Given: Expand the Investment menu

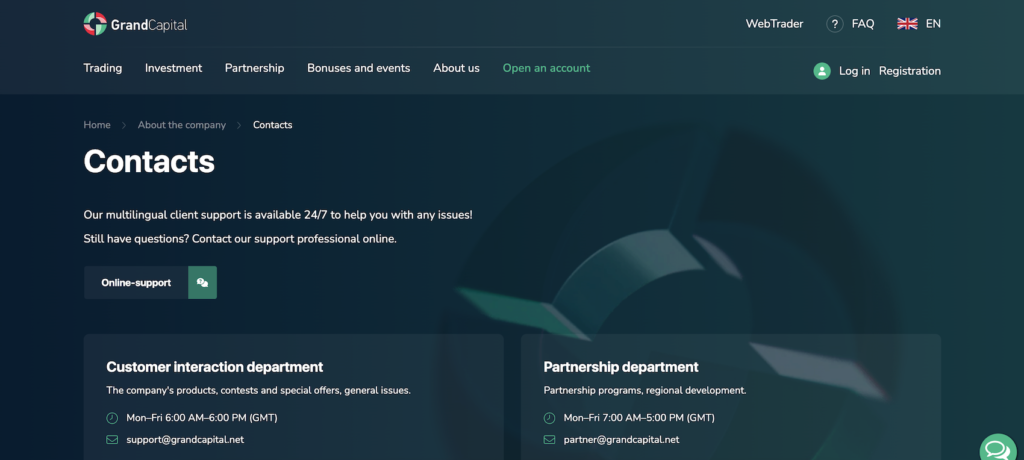Looking at the screenshot, I should pos(173,68).
